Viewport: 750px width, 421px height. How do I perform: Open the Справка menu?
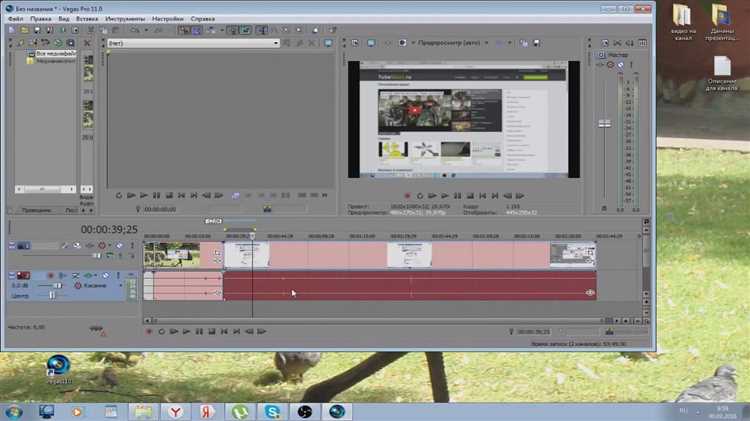tap(204, 18)
